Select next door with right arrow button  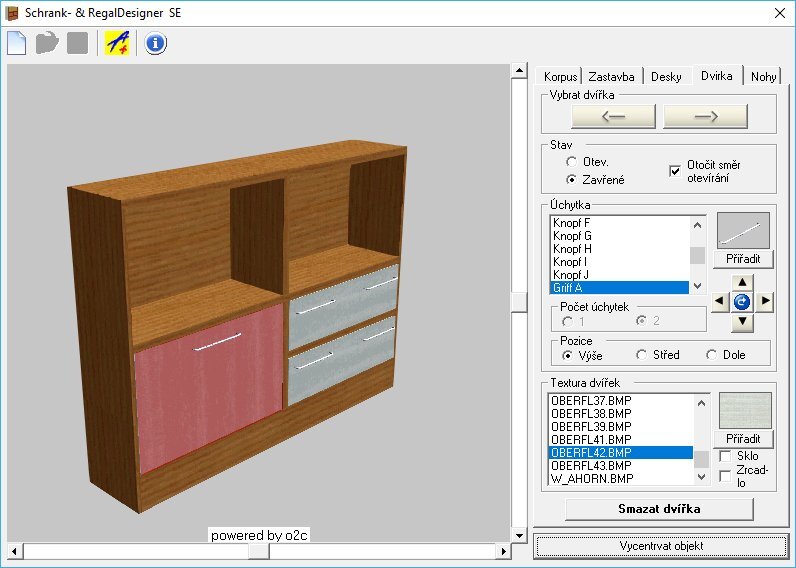point(705,116)
